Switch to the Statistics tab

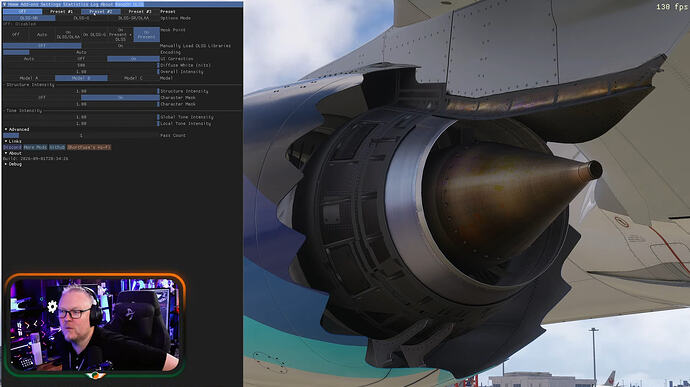[x=76, y=4]
